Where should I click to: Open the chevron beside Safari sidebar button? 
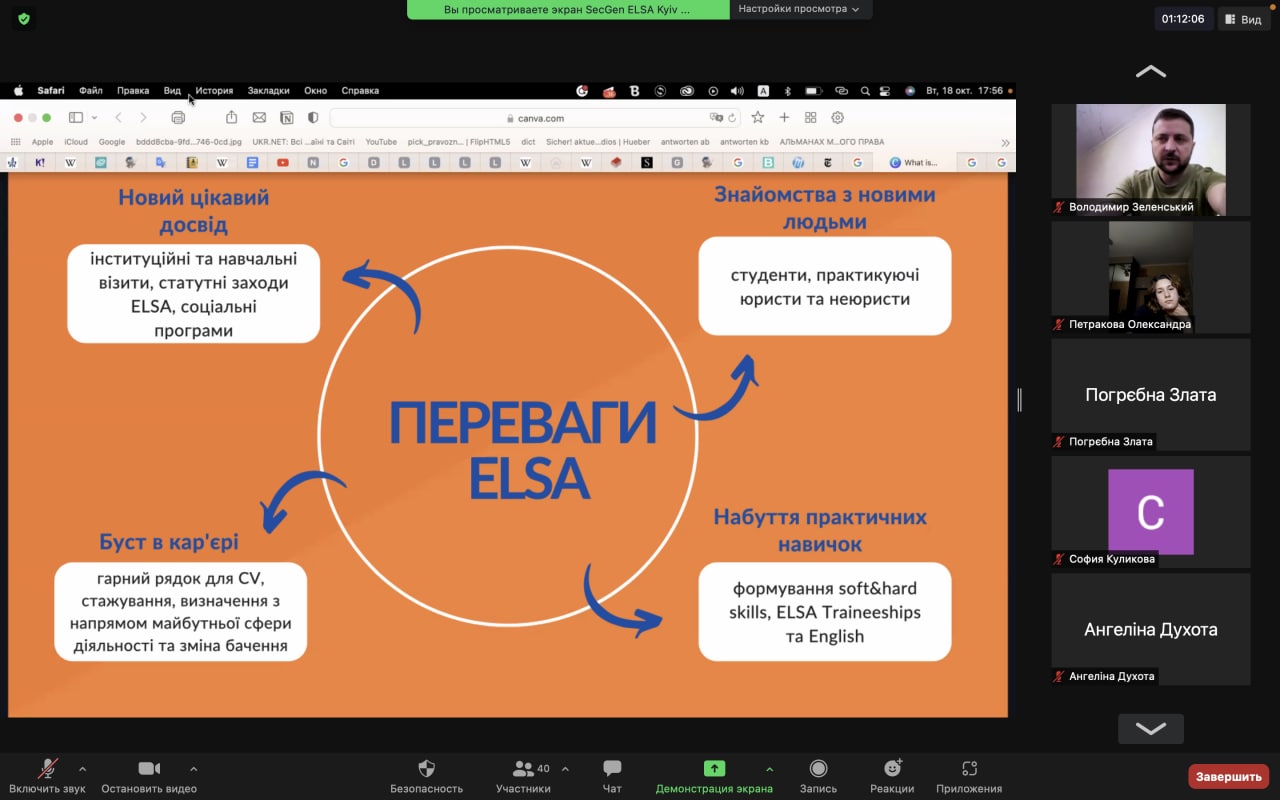point(95,118)
